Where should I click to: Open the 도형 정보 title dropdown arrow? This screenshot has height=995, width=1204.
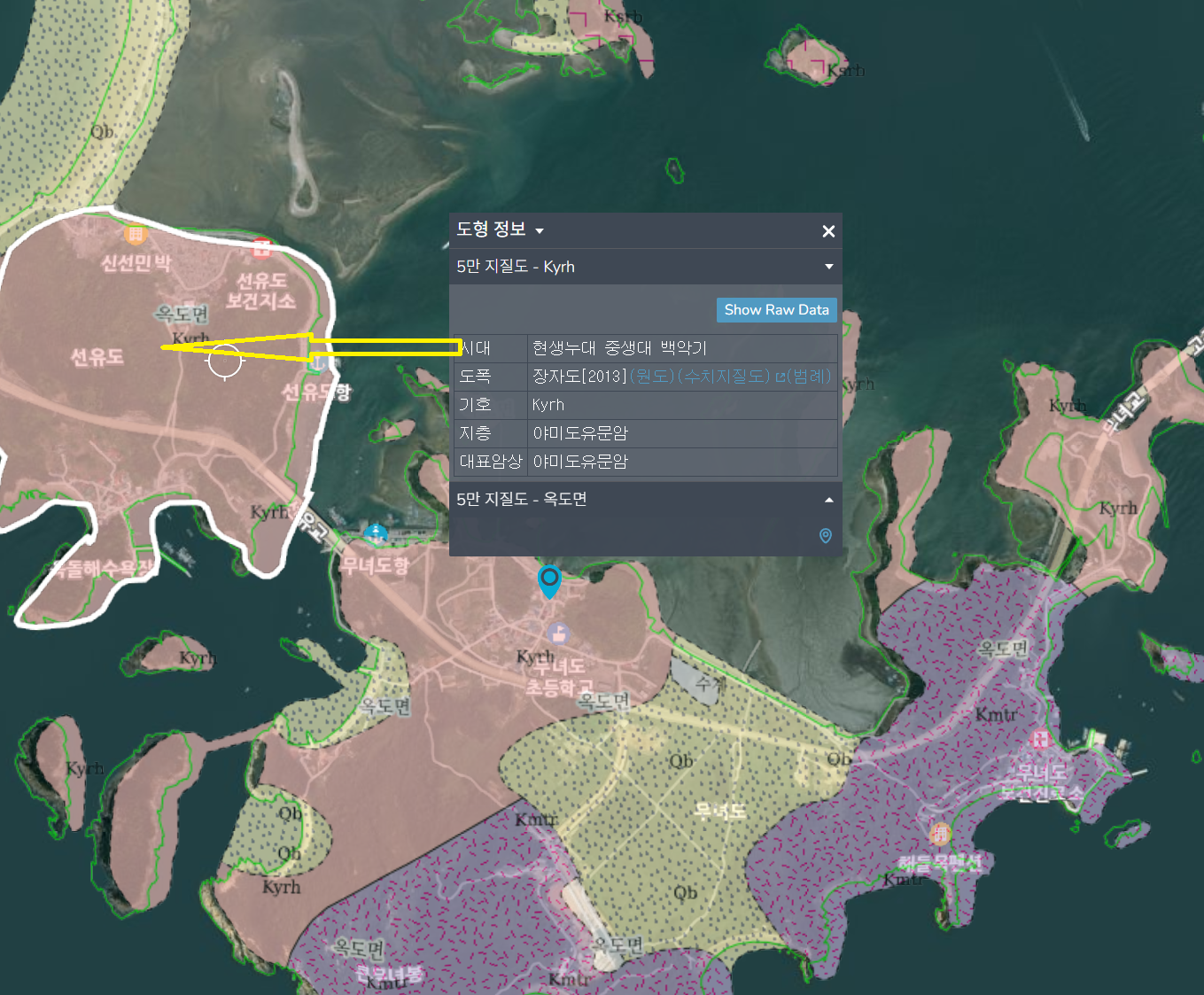click(x=539, y=231)
